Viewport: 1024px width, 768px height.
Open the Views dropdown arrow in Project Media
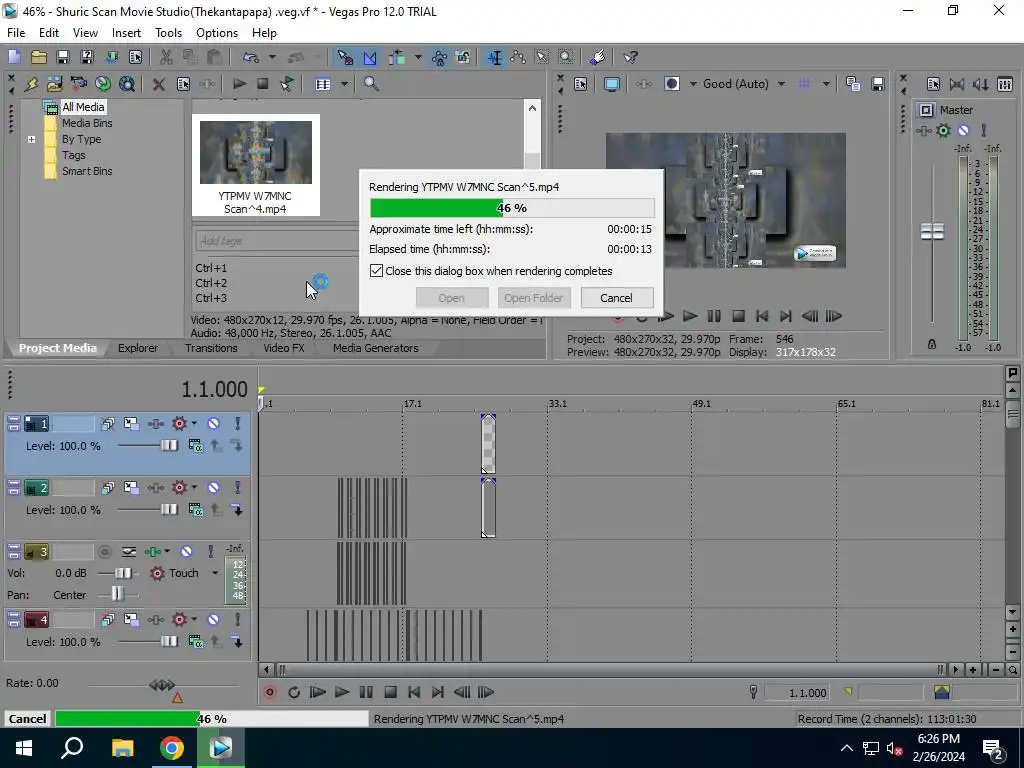click(344, 84)
